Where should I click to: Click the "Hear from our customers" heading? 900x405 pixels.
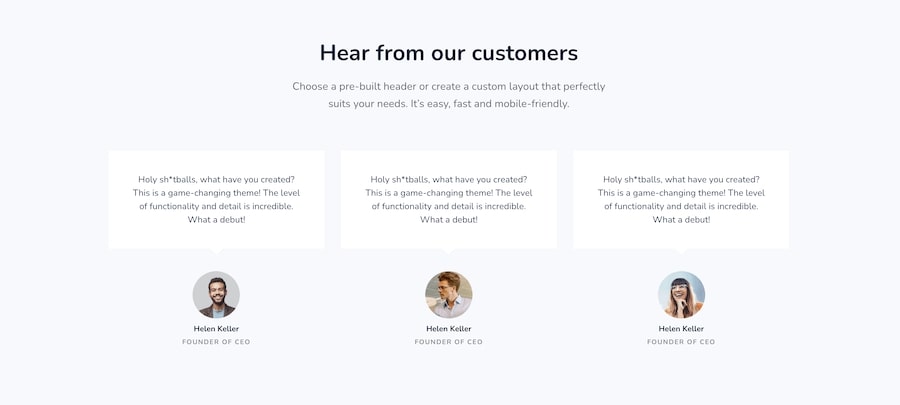[449, 53]
